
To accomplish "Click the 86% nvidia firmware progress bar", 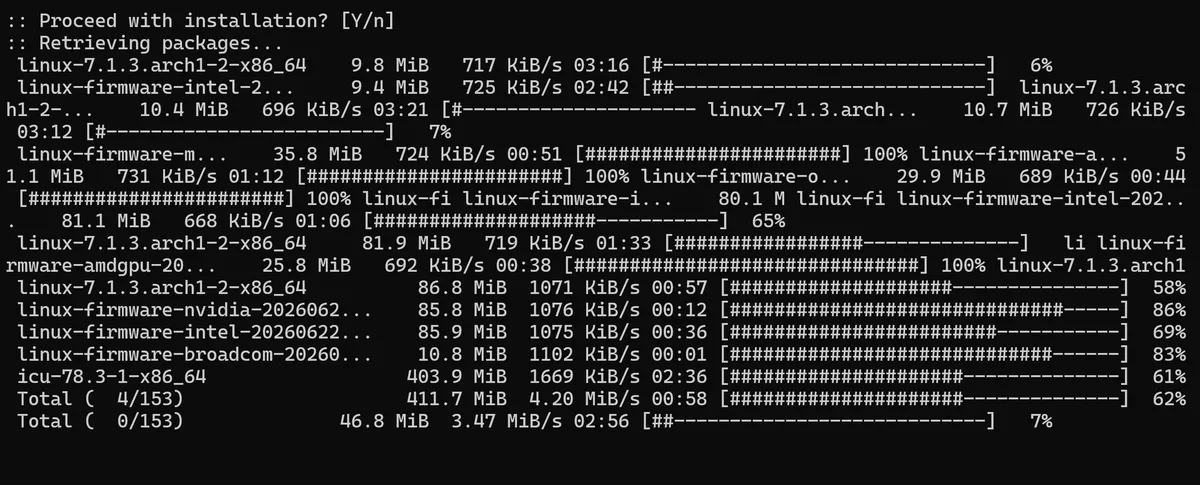I will [x=925, y=310].
